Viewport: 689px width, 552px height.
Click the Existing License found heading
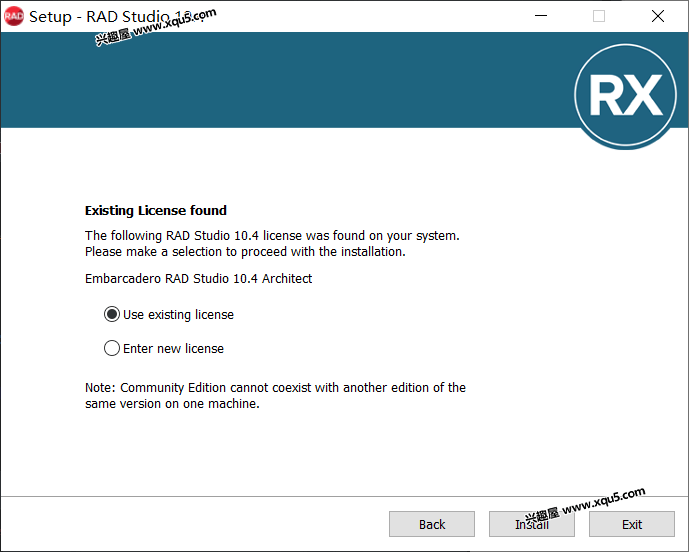156,211
